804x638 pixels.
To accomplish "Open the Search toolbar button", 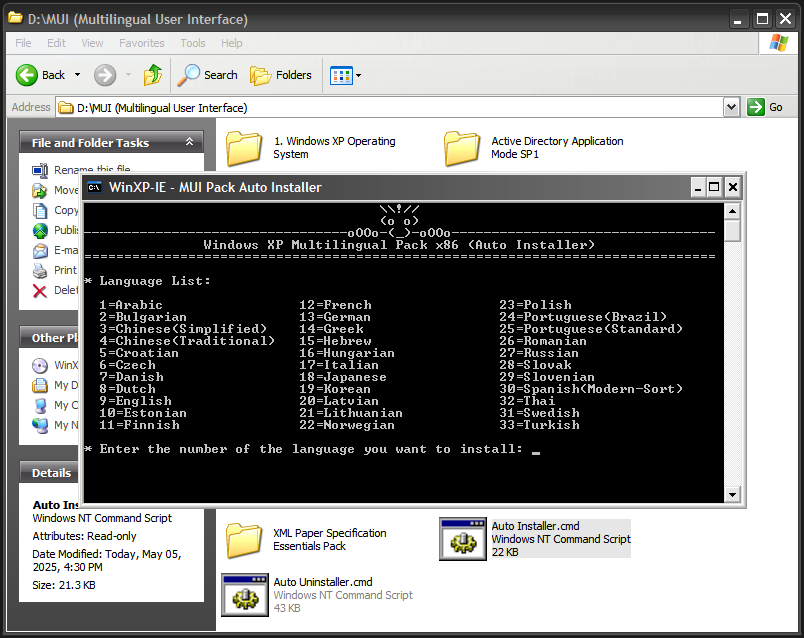I will pos(208,75).
